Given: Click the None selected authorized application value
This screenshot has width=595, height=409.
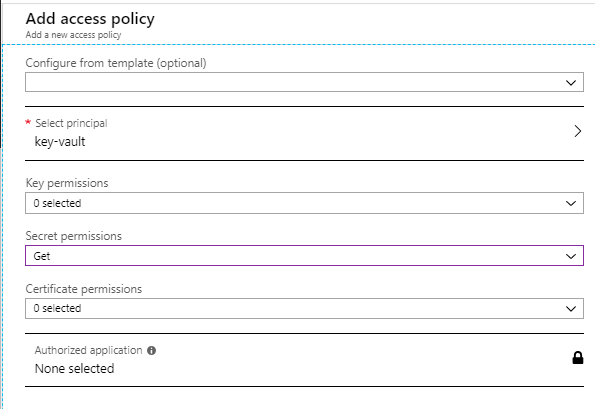Looking at the screenshot, I should point(74,368).
